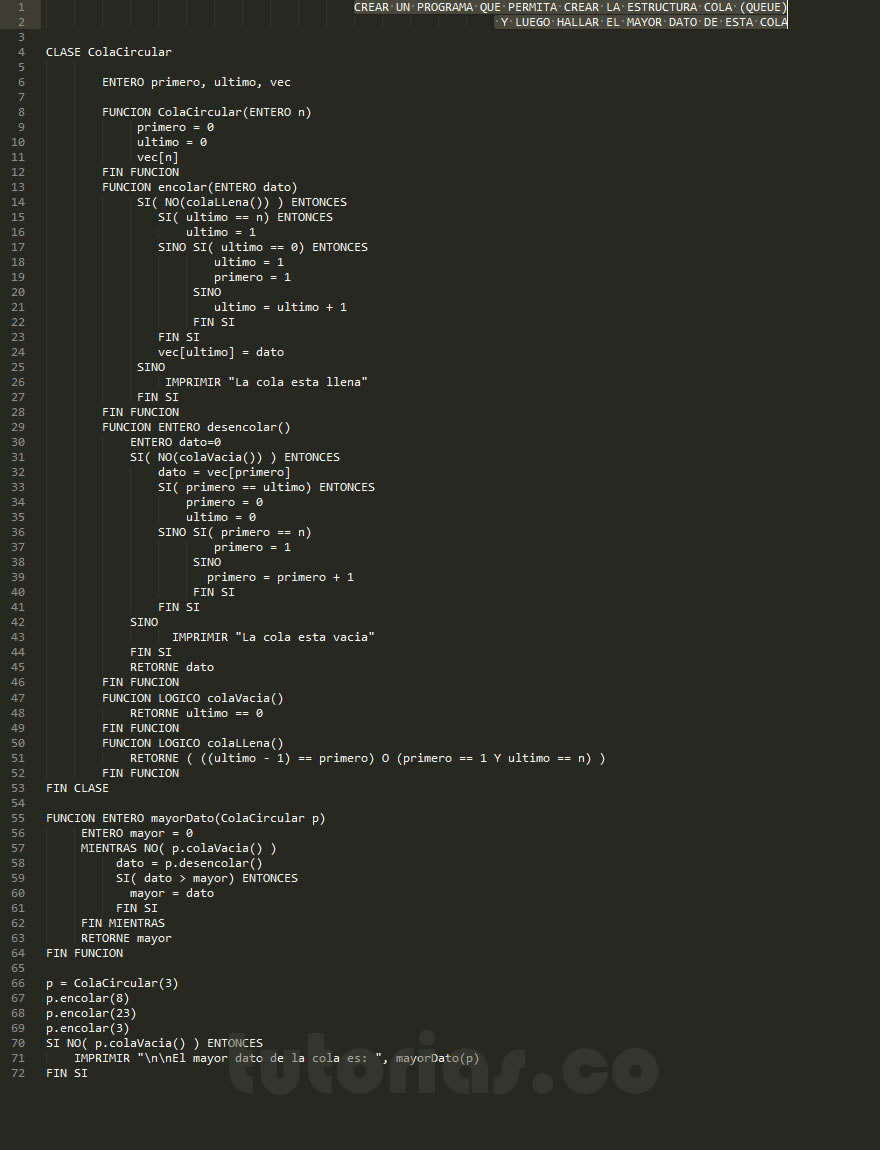The width and height of the screenshot is (880, 1150).
Task: Click 'FUNCION LOGICO colaVacia()' header
Action: 192,698
